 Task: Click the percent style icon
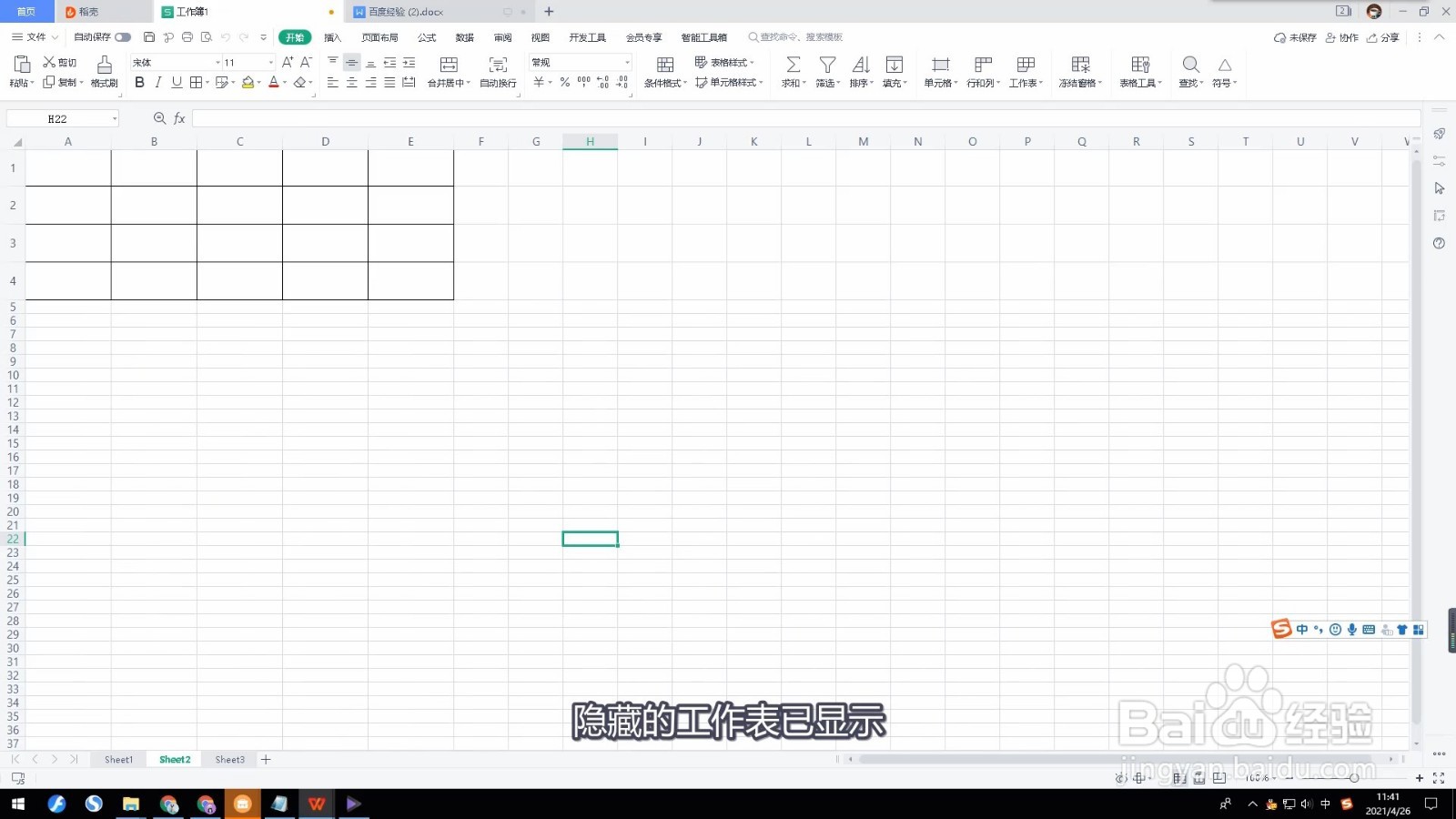564,83
